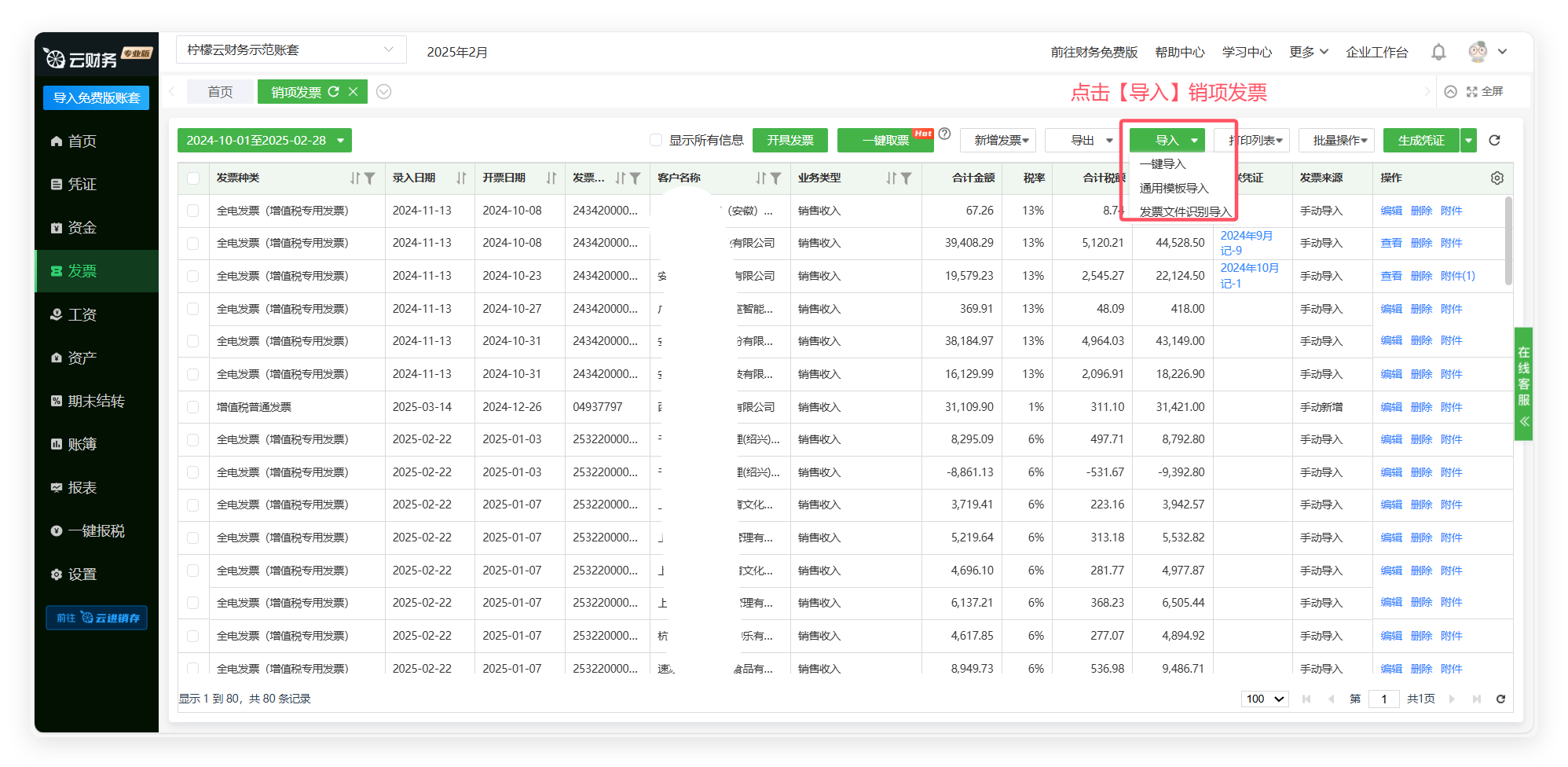This screenshot has height=767, width=1568.
Task: Change page size dropdown showing 100
Action: 1265,699
